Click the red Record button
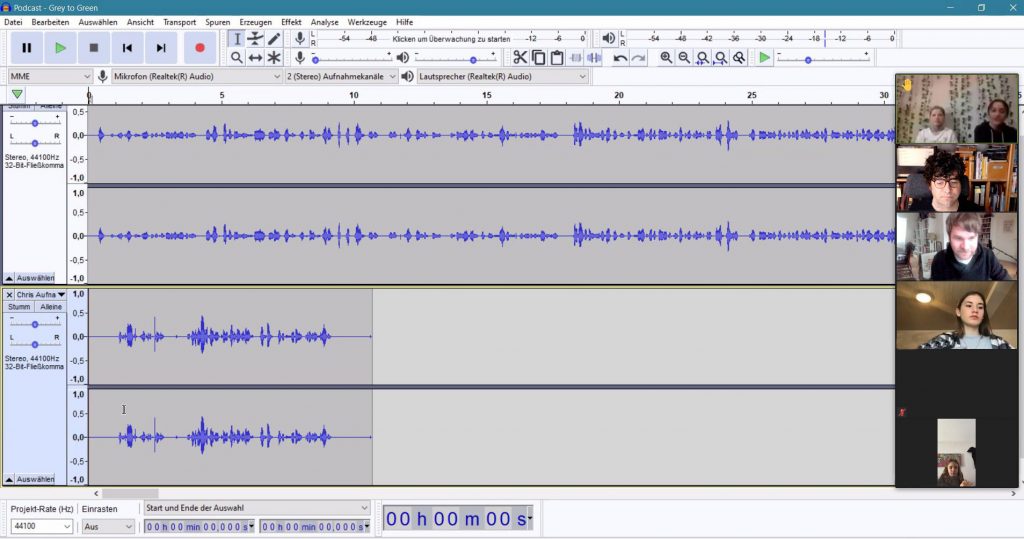The height and width of the screenshot is (539, 1024). pyautogui.click(x=199, y=47)
